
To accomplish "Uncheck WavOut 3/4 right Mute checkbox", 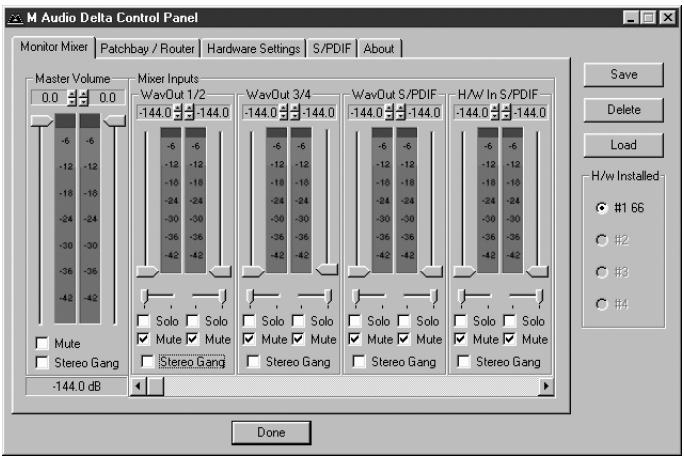I will point(298,339).
